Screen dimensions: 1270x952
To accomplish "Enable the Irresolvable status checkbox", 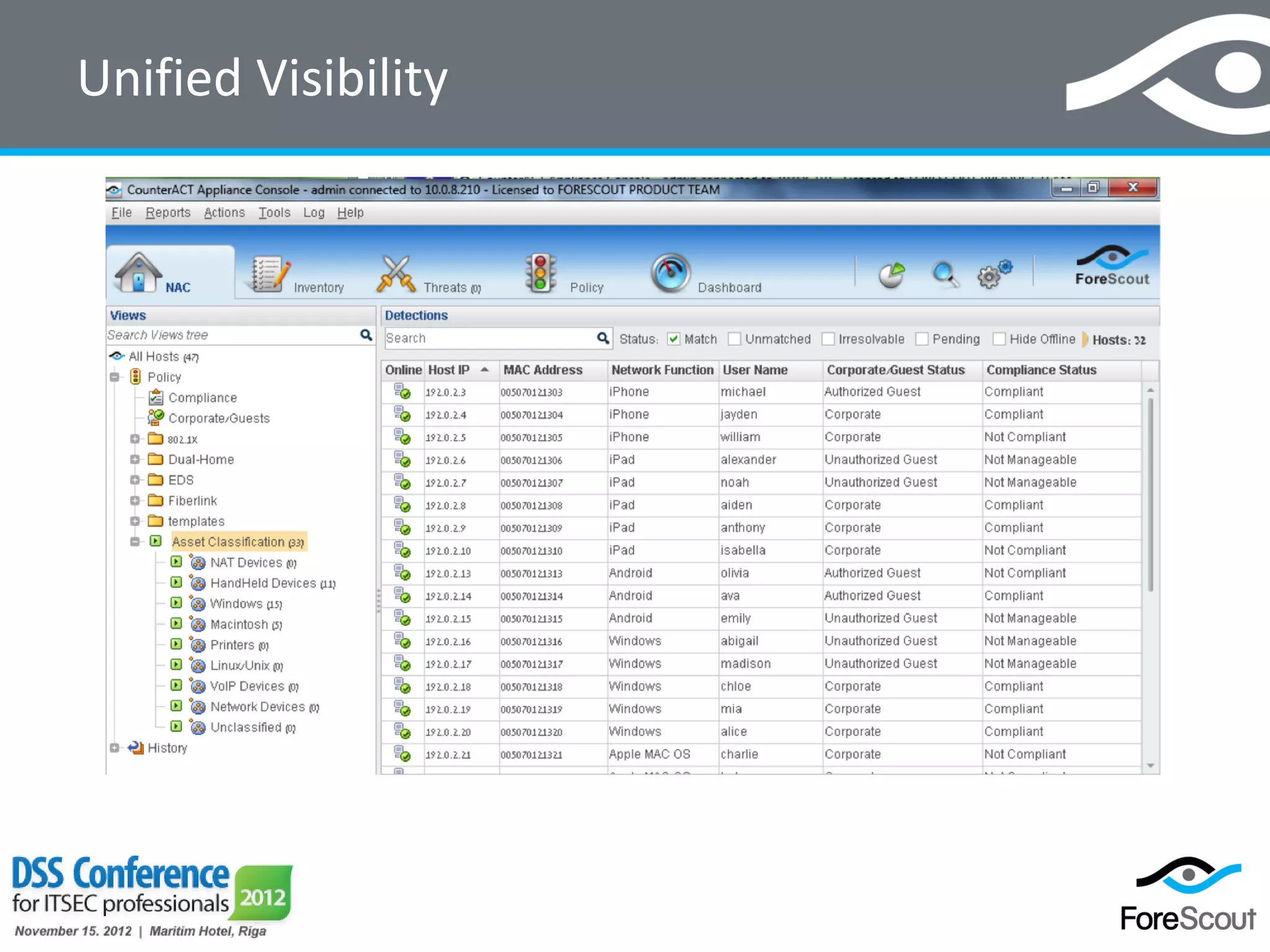I will [828, 339].
